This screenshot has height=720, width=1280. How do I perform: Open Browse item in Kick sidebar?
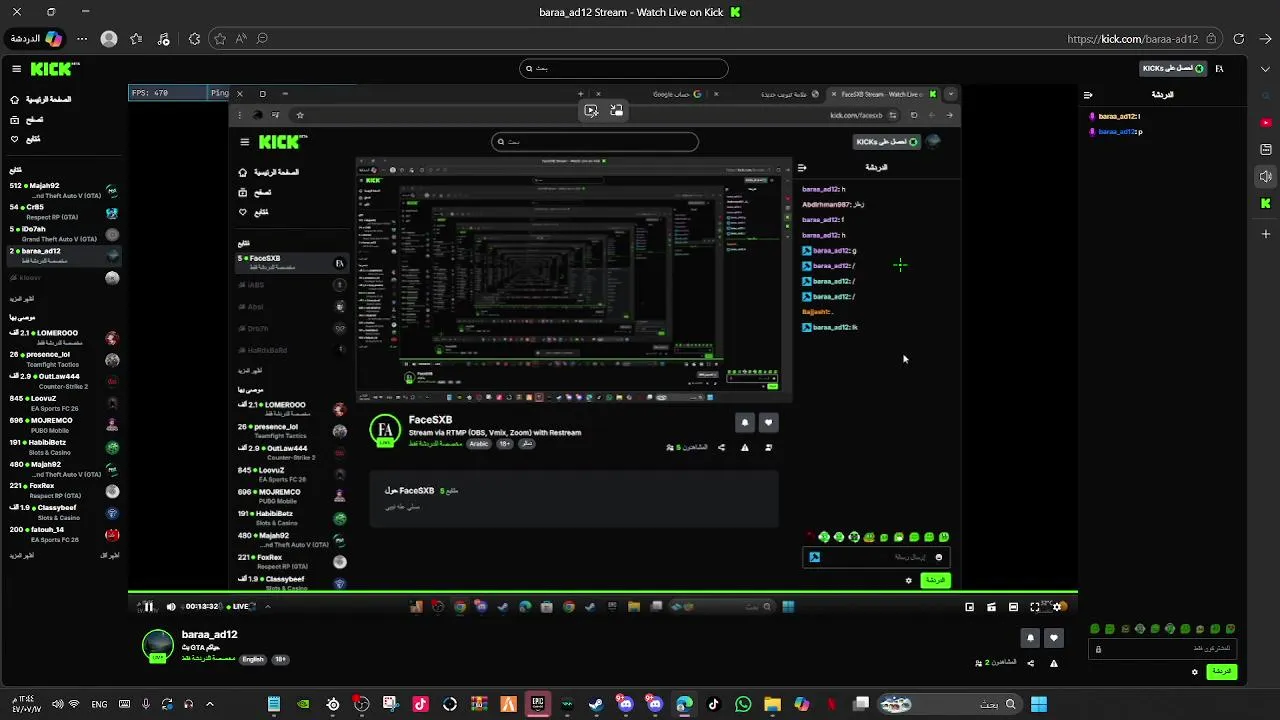tap(27, 119)
